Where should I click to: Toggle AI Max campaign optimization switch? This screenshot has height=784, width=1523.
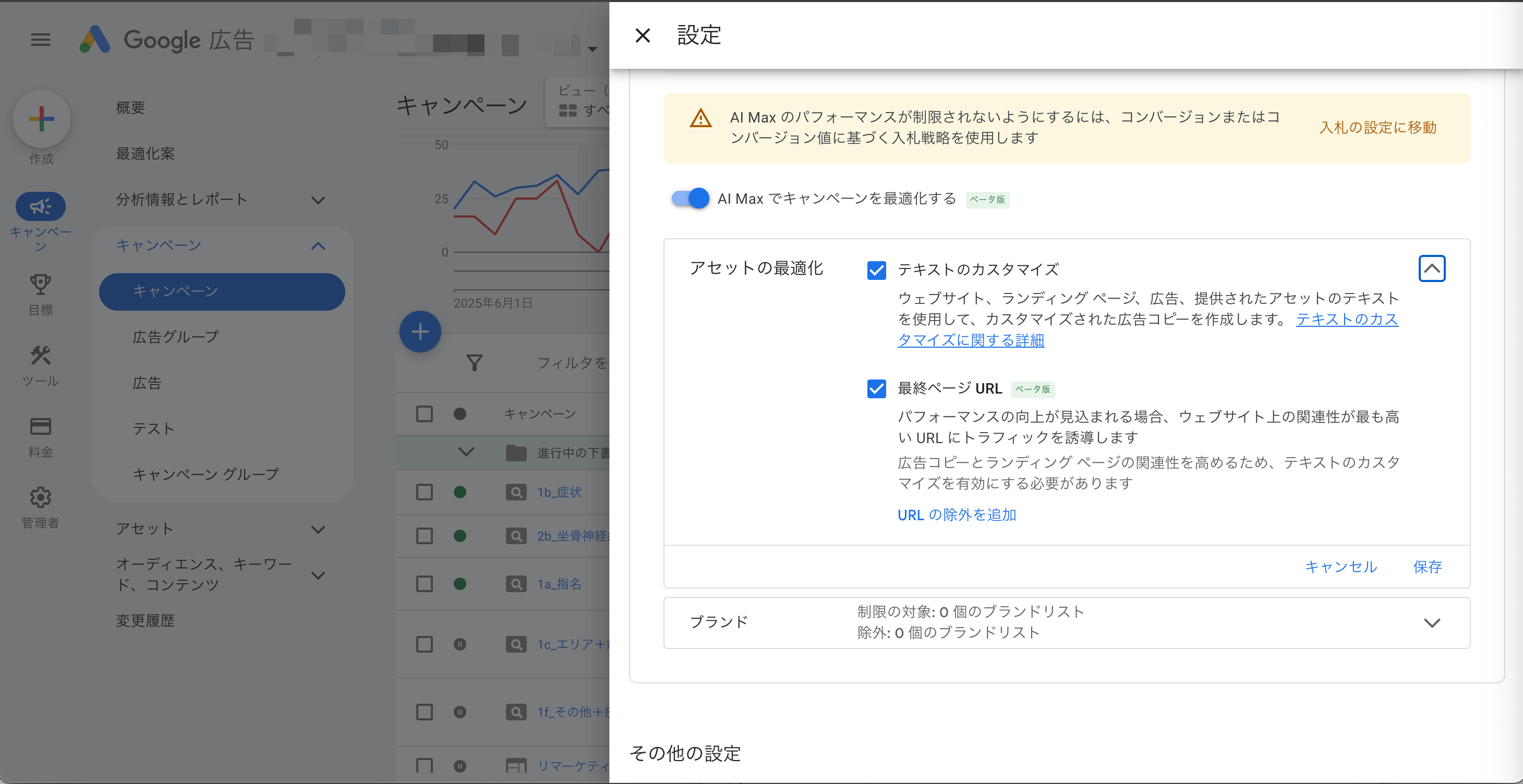pos(690,199)
